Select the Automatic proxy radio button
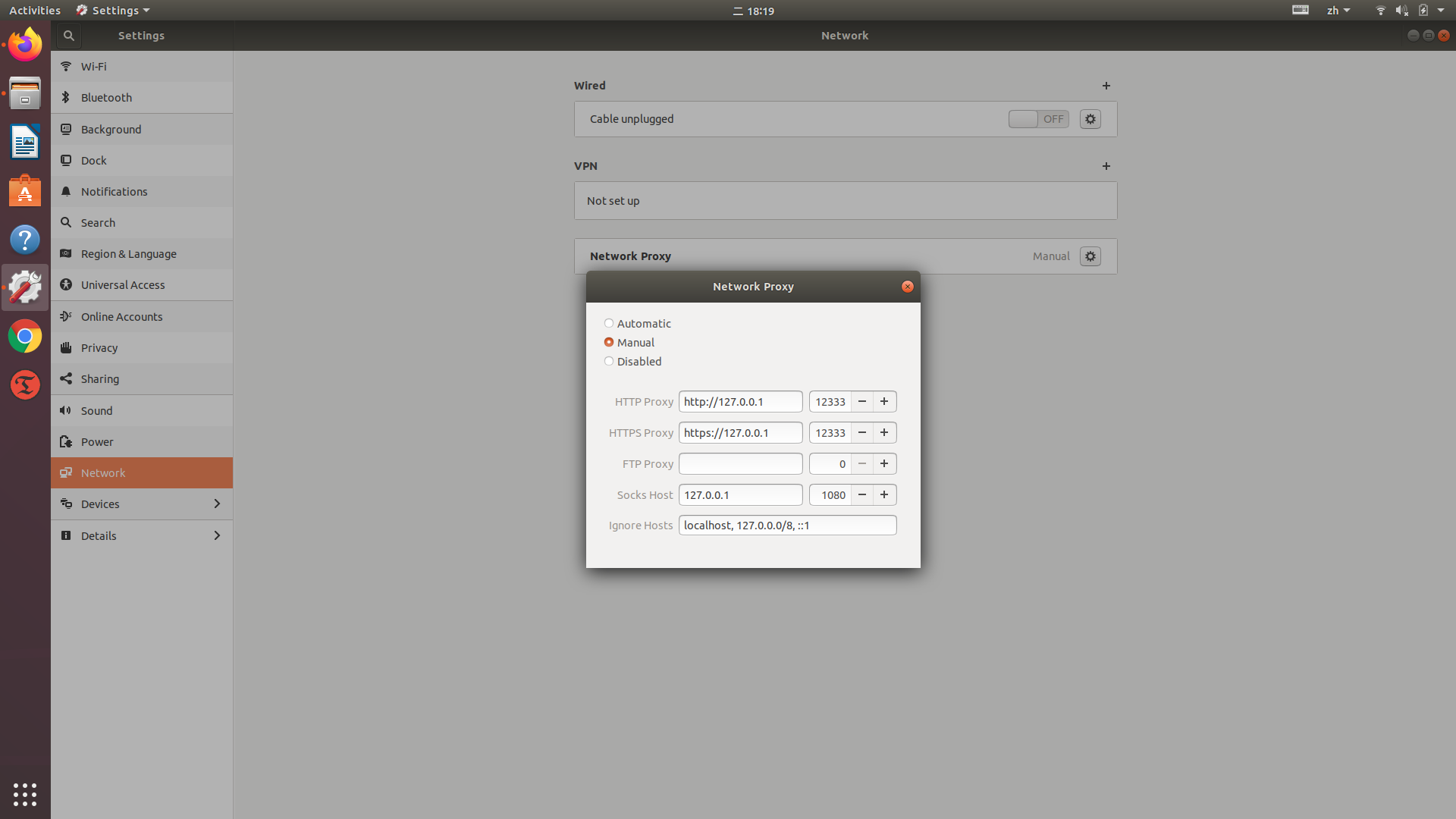The height and width of the screenshot is (819, 1456). pos(609,324)
